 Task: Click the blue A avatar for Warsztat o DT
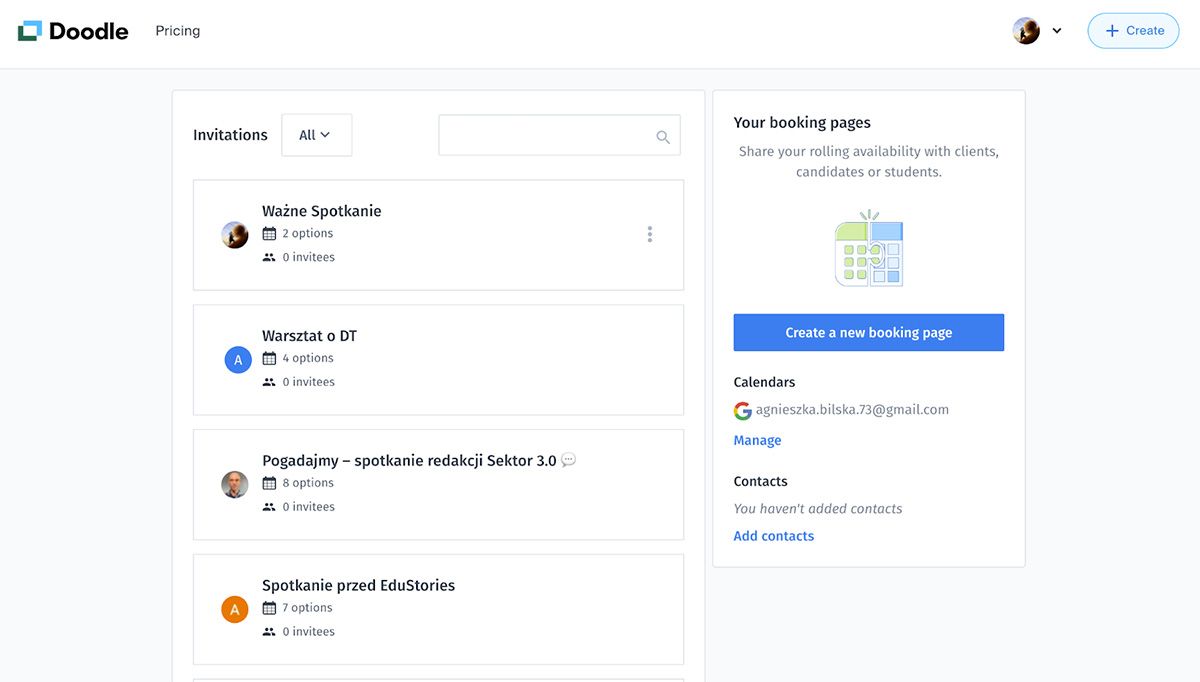click(238, 360)
